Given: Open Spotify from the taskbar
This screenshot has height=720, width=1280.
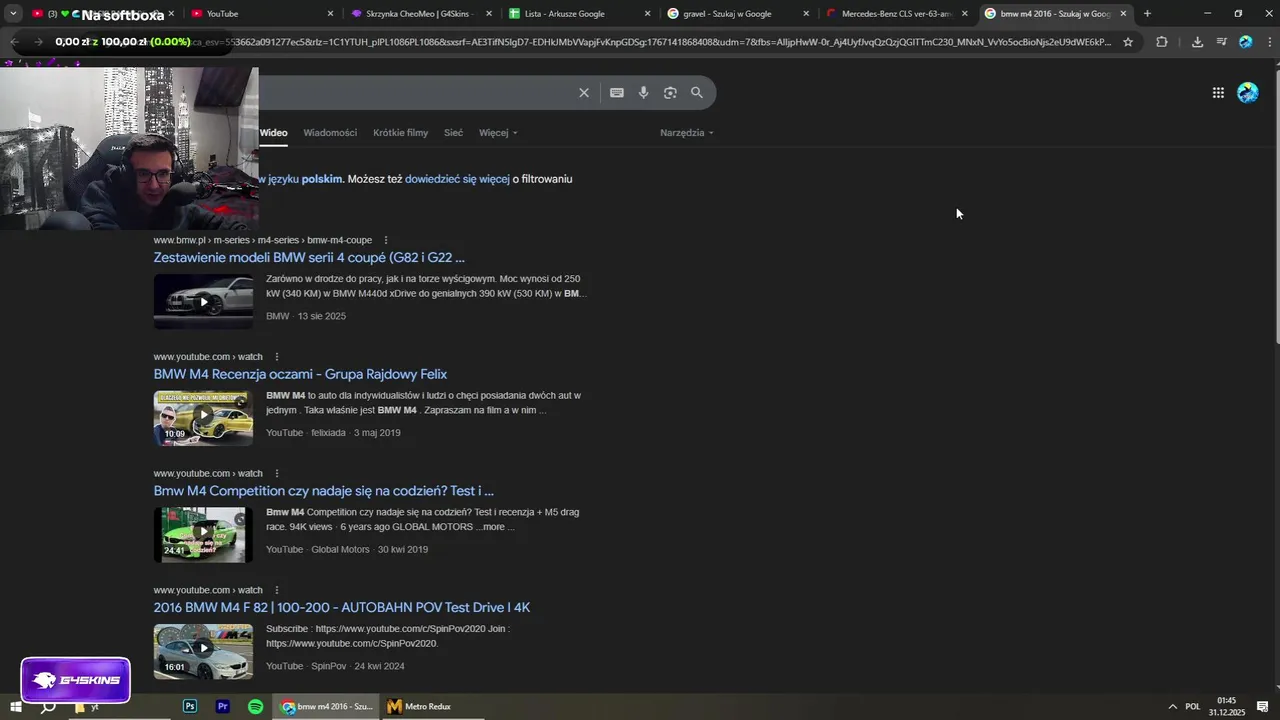Looking at the screenshot, I should [x=256, y=706].
